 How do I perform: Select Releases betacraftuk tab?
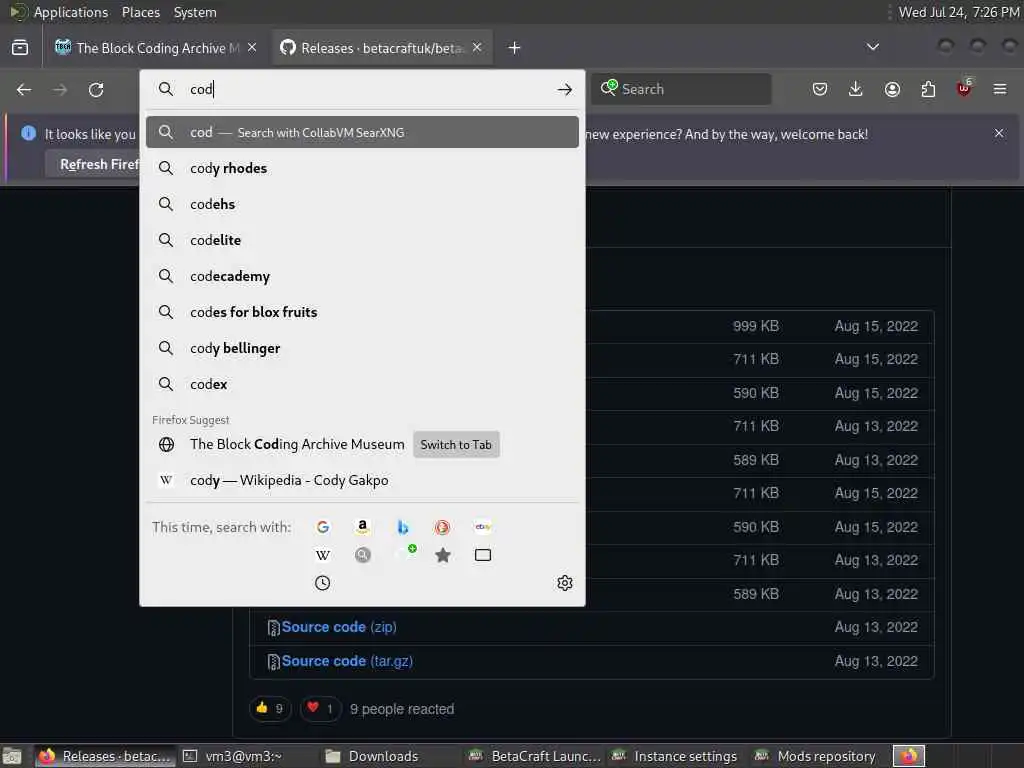click(382, 48)
